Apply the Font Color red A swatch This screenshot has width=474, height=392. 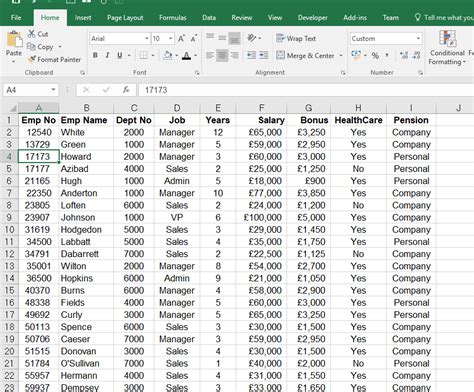tap(187, 55)
